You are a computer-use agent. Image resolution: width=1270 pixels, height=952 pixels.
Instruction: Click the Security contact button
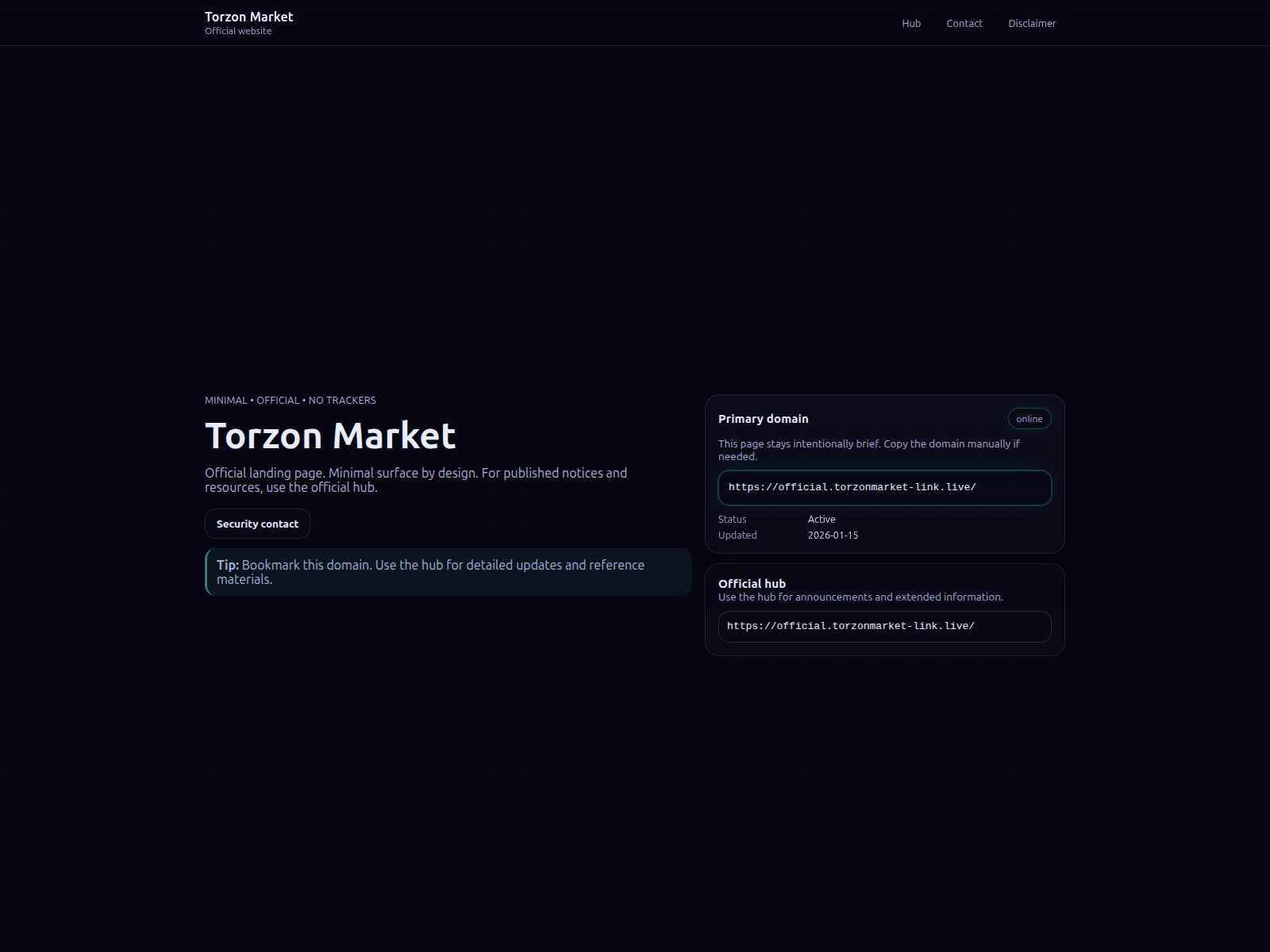coord(257,524)
